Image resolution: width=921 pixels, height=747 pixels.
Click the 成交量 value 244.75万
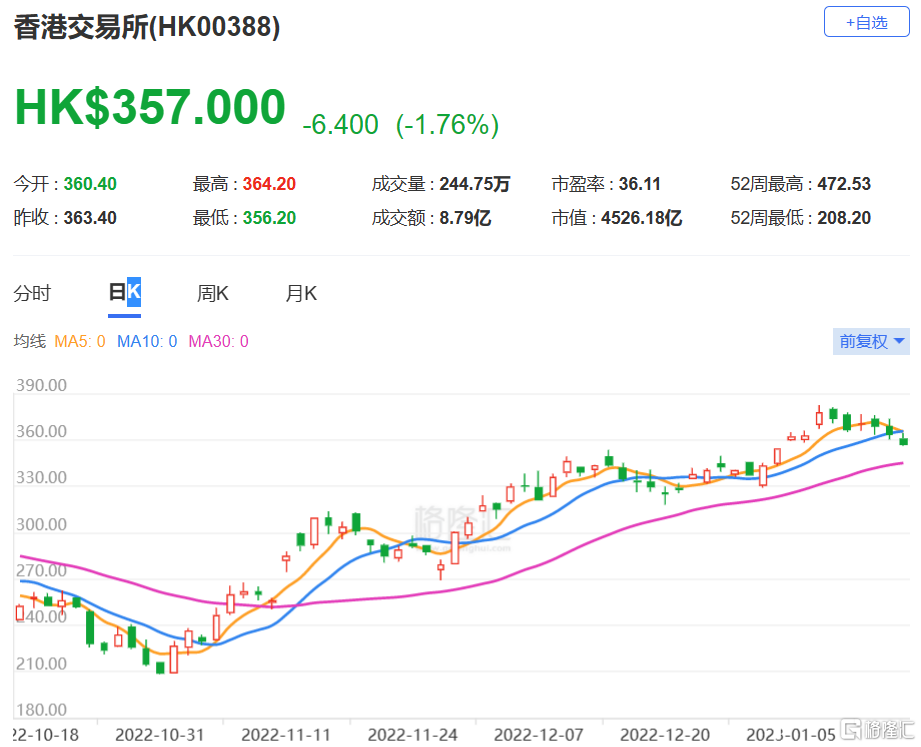click(475, 184)
